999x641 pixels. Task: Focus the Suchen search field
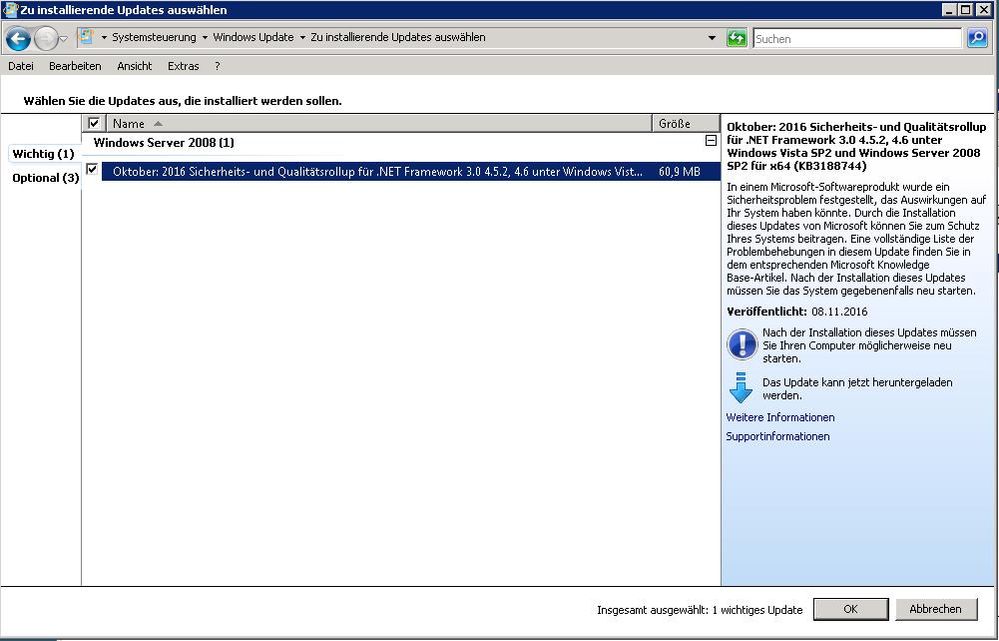[857, 38]
